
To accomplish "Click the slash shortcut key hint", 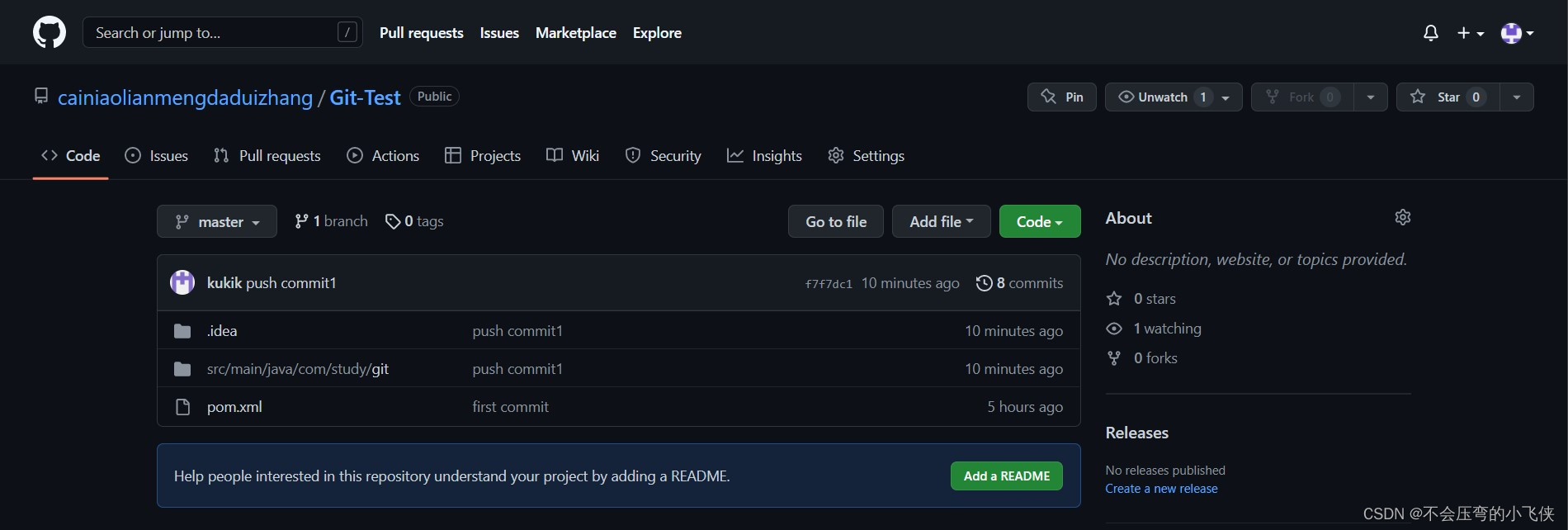I will click(347, 32).
